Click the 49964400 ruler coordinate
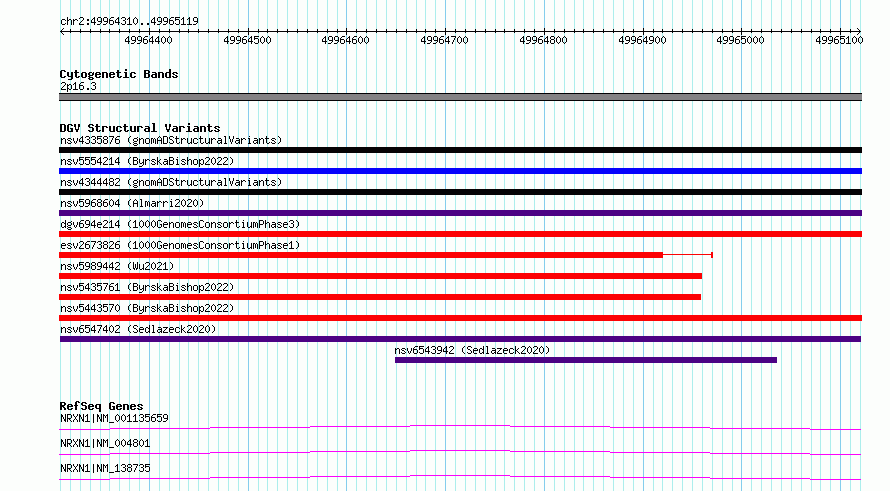890x491 pixels. [x=148, y=40]
